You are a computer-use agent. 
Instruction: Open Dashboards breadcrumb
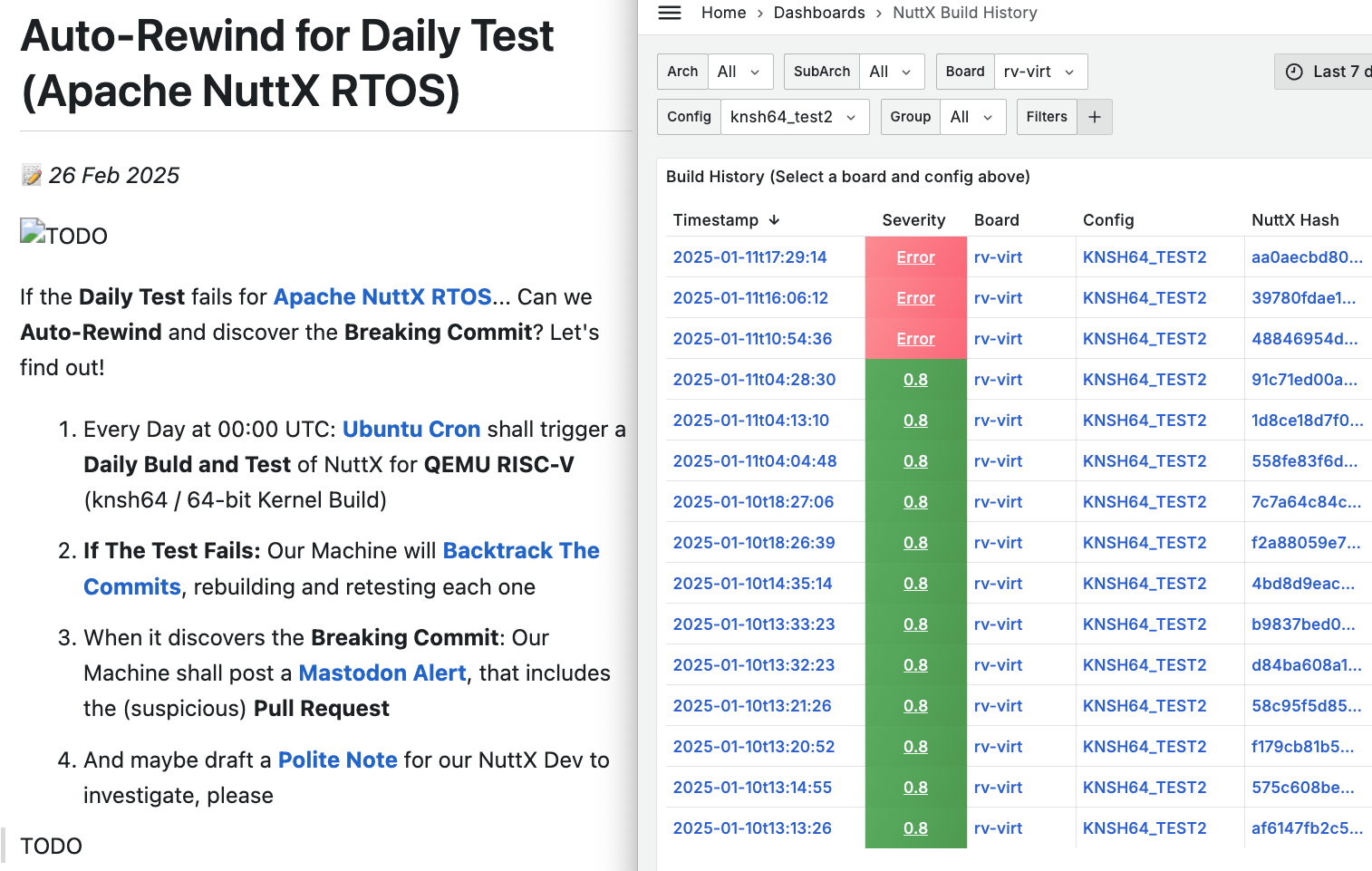[x=819, y=13]
